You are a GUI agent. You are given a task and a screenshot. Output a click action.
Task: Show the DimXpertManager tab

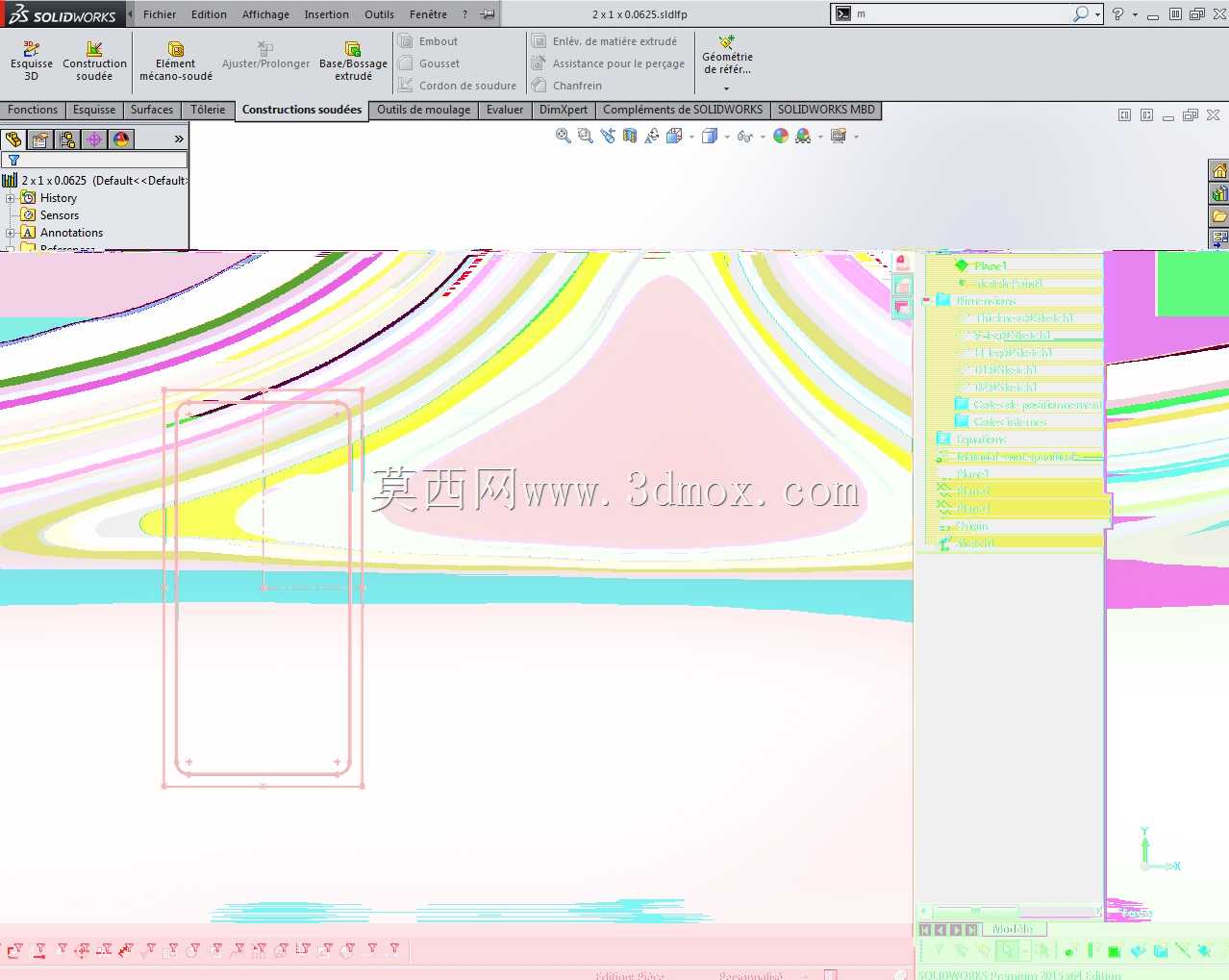(94, 139)
